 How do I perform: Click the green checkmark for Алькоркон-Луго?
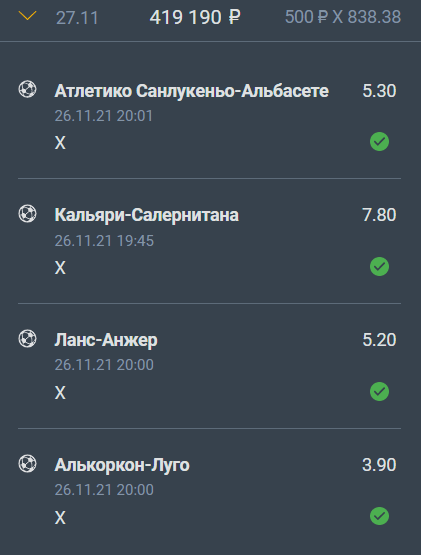coord(379,516)
